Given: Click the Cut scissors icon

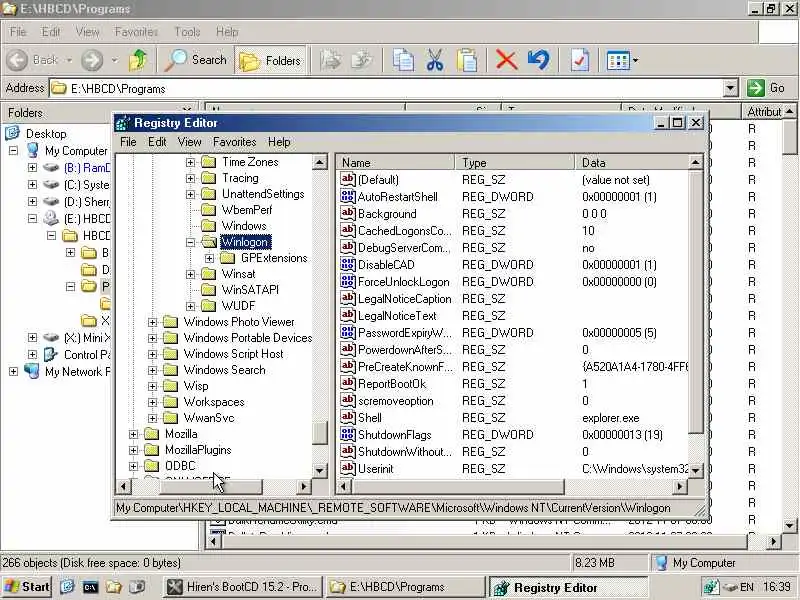Looking at the screenshot, I should 435,60.
